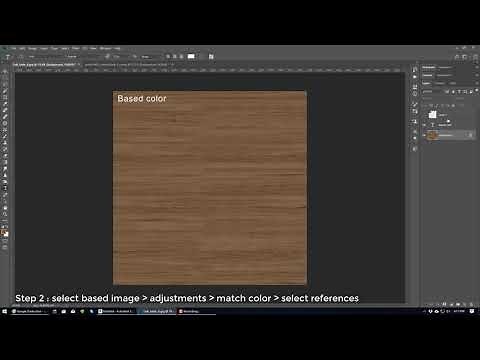
Task: Select the highlighted Horizontal Type tool
Action: [x=5, y=188]
